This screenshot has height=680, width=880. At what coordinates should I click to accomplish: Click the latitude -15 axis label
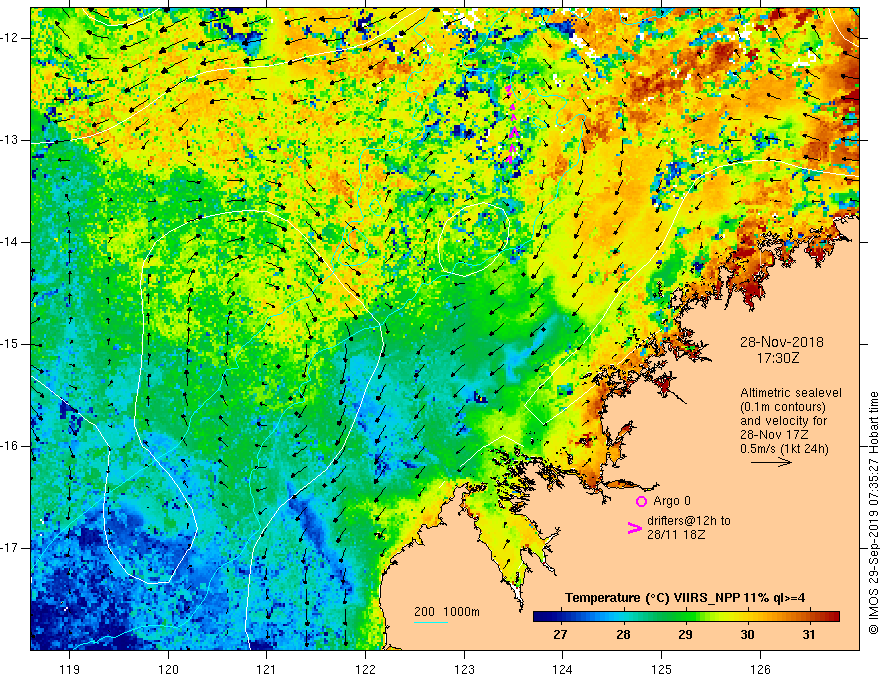pos(10,344)
